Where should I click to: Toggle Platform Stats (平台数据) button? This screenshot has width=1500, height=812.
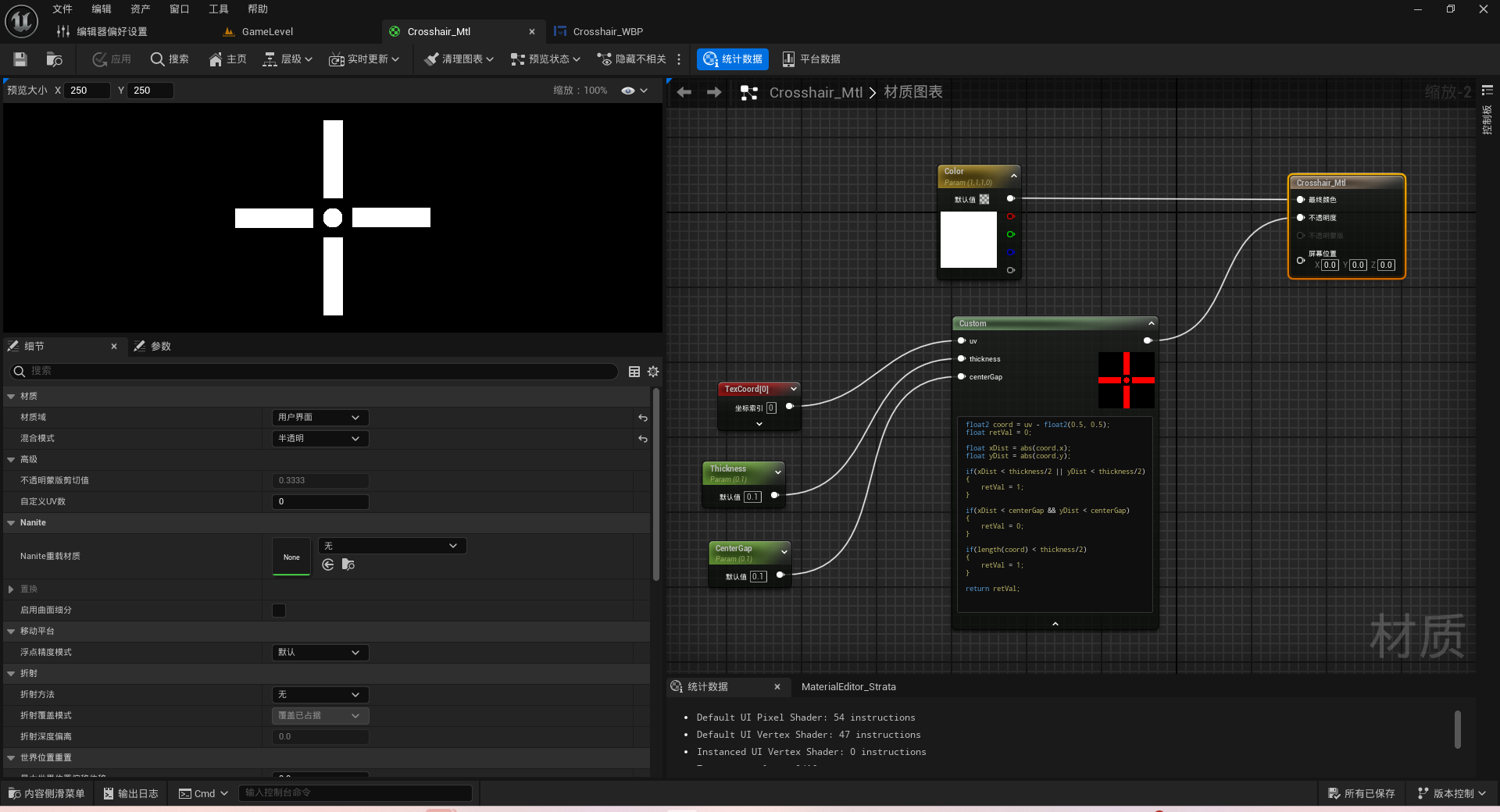811,59
